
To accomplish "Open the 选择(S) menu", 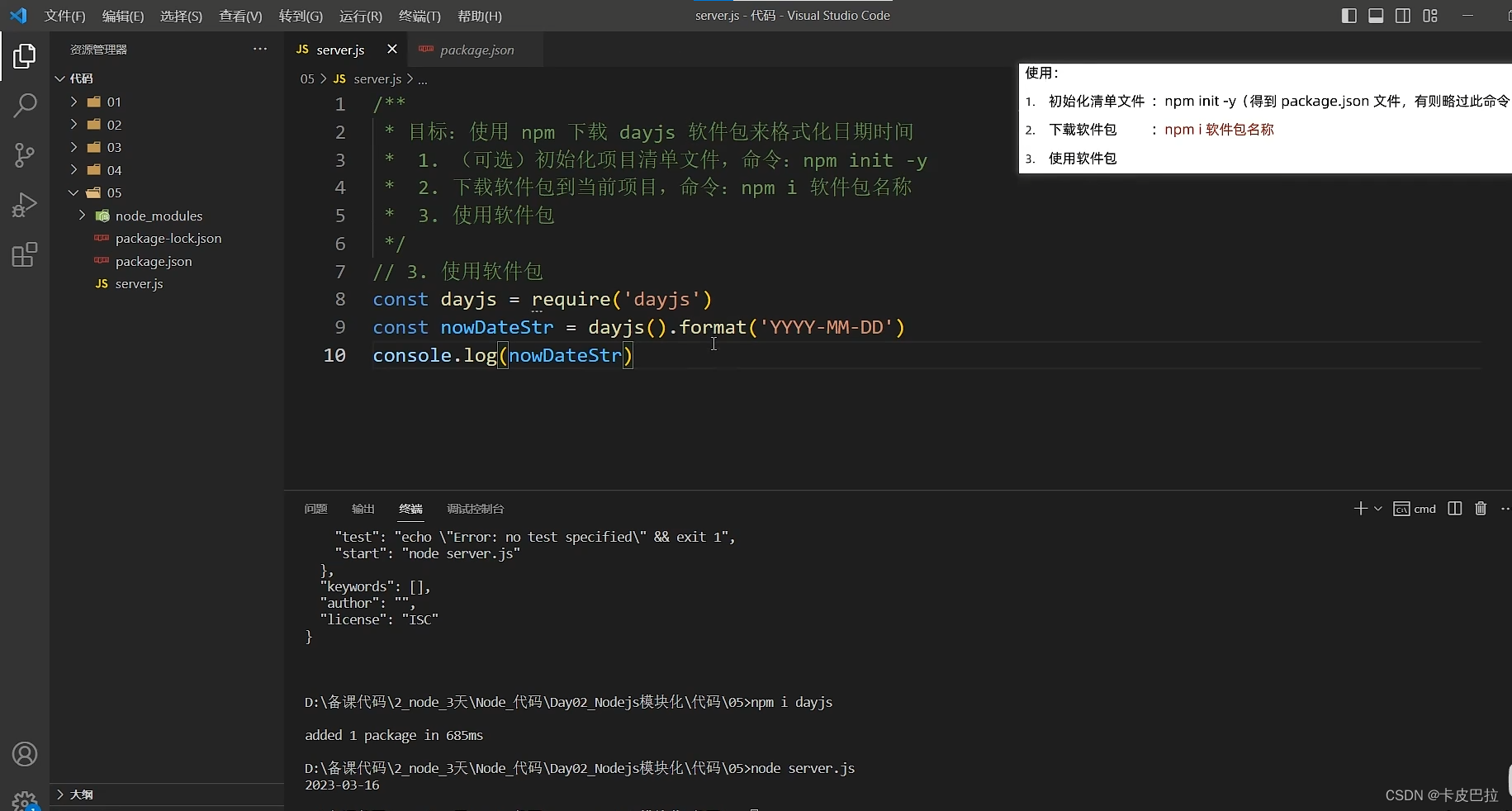I will pyautogui.click(x=181, y=16).
